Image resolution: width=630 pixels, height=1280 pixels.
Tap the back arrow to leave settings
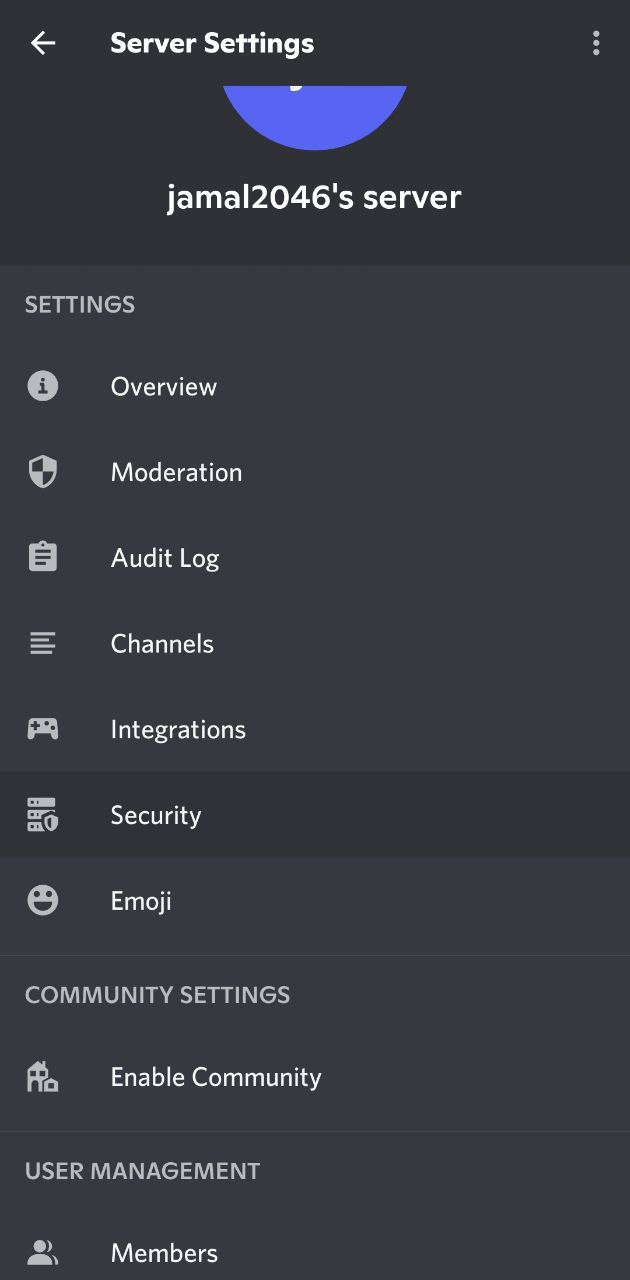pos(43,43)
